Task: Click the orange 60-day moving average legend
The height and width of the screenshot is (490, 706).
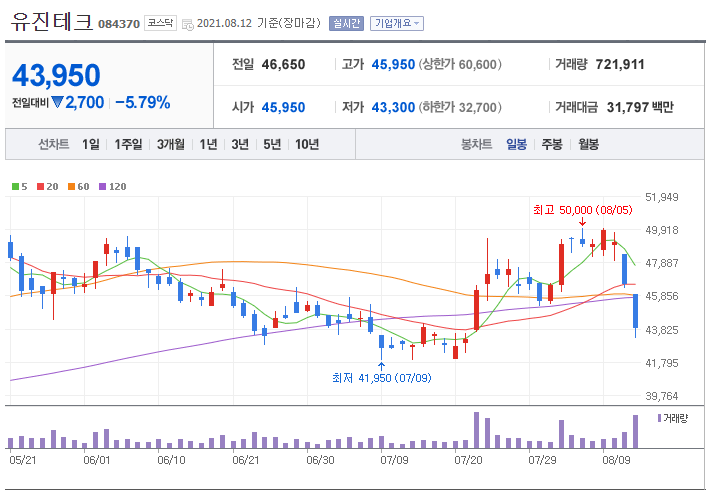Action: [x=79, y=186]
